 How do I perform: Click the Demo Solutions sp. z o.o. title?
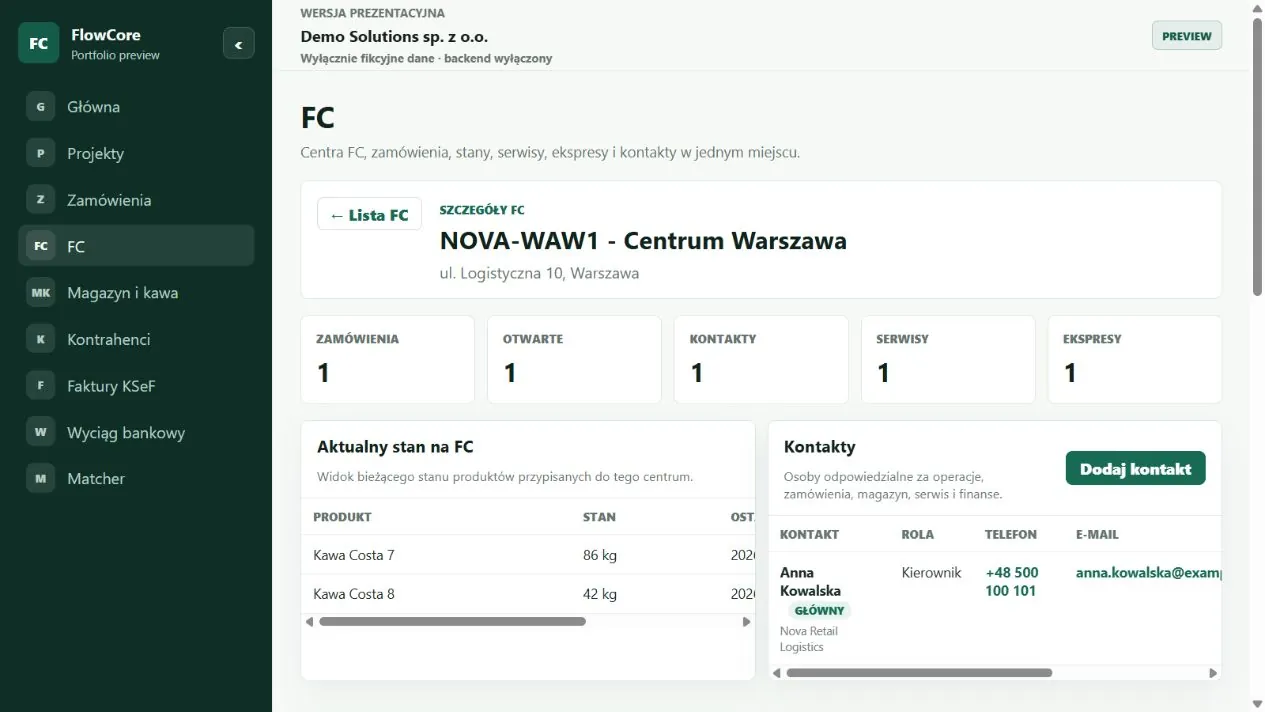point(394,36)
